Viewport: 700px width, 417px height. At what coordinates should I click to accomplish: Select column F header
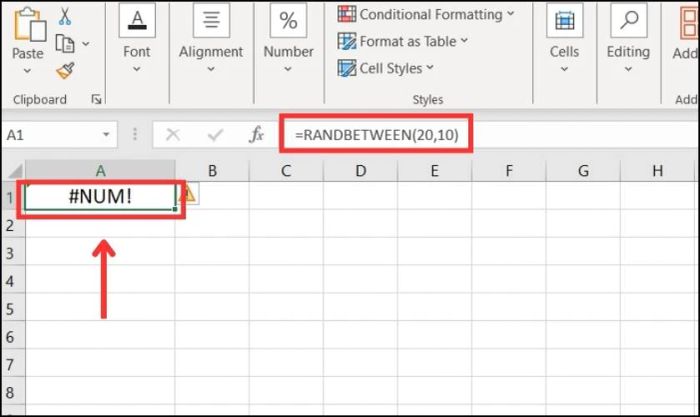[509, 171]
